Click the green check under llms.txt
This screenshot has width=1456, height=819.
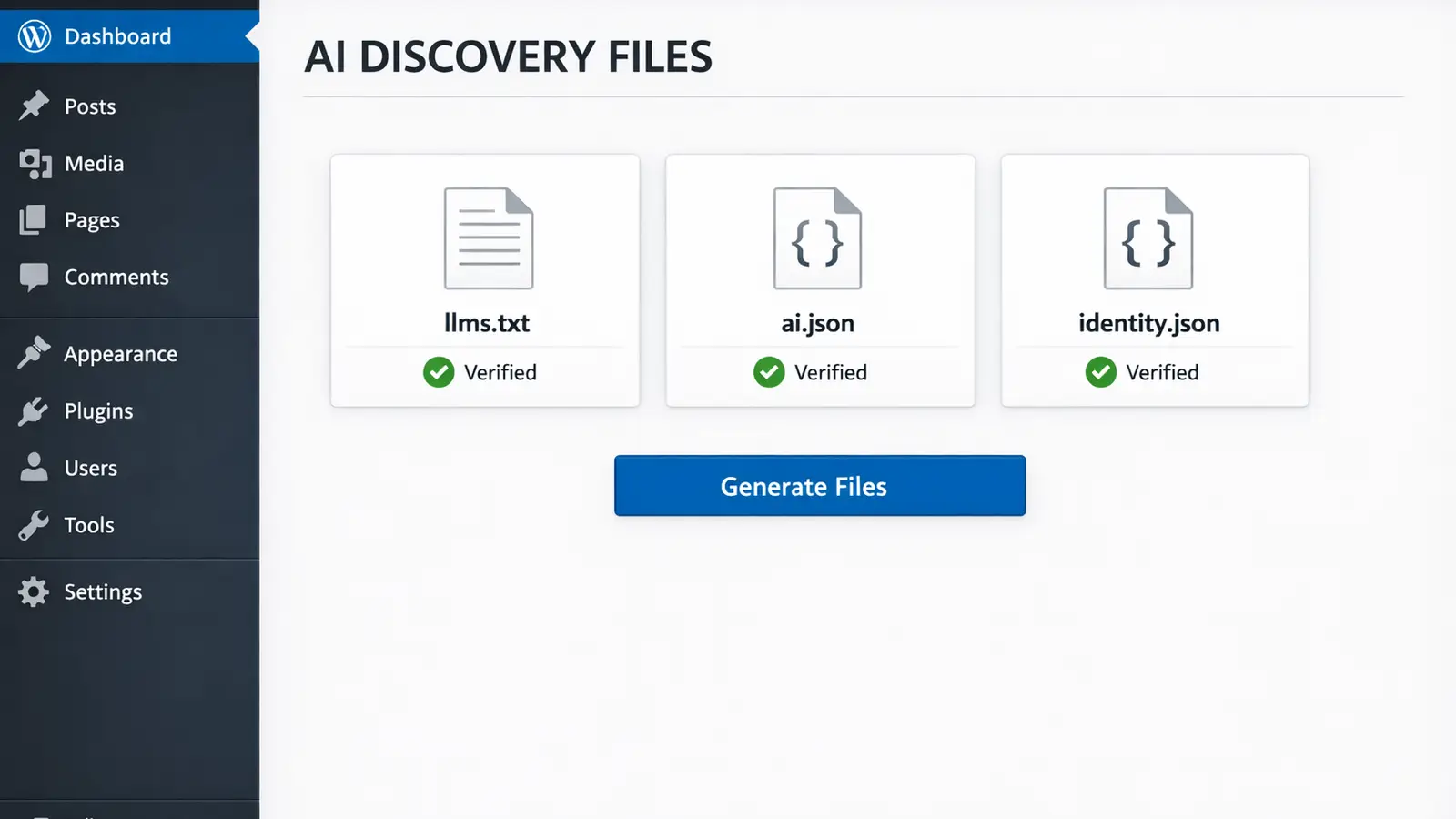(439, 372)
